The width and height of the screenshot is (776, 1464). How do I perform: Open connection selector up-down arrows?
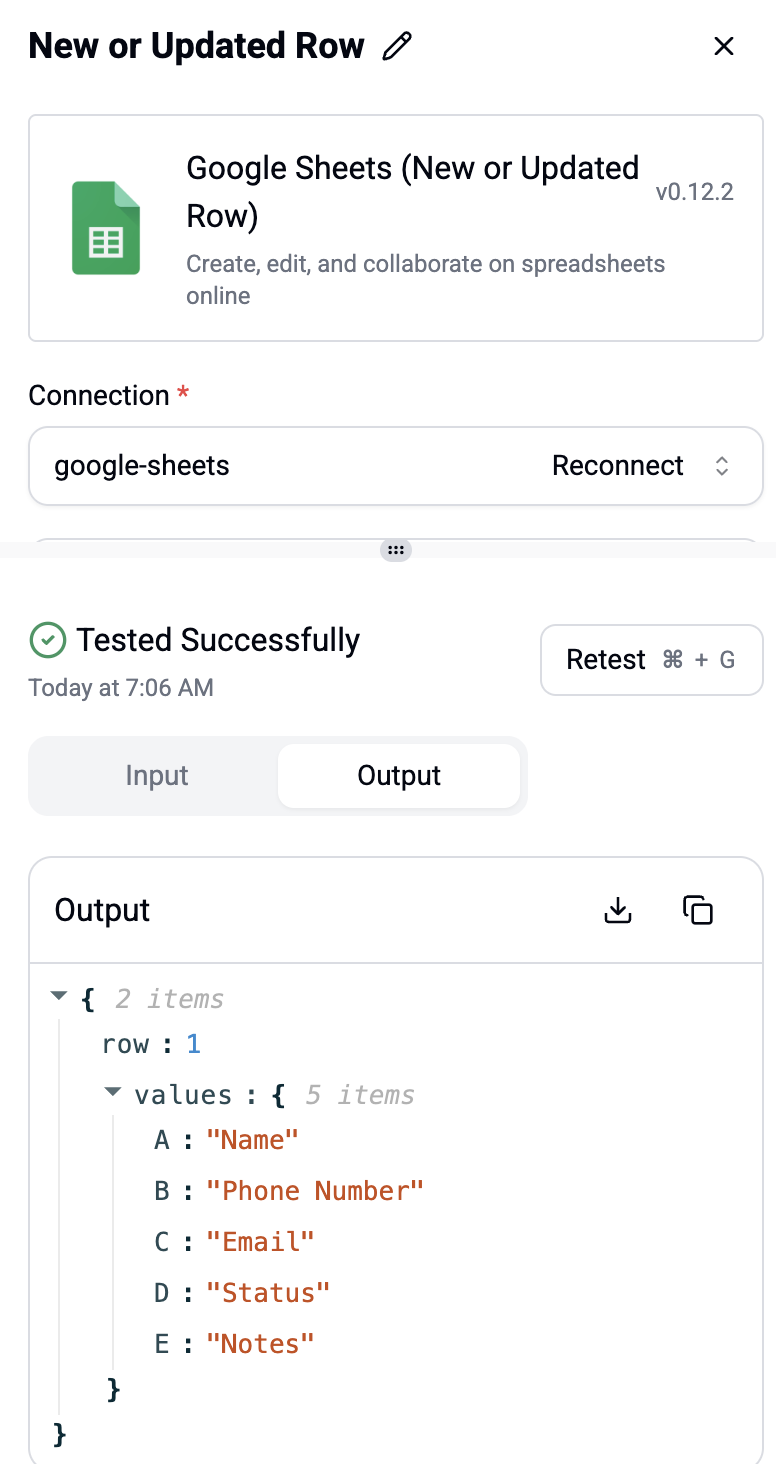(722, 466)
